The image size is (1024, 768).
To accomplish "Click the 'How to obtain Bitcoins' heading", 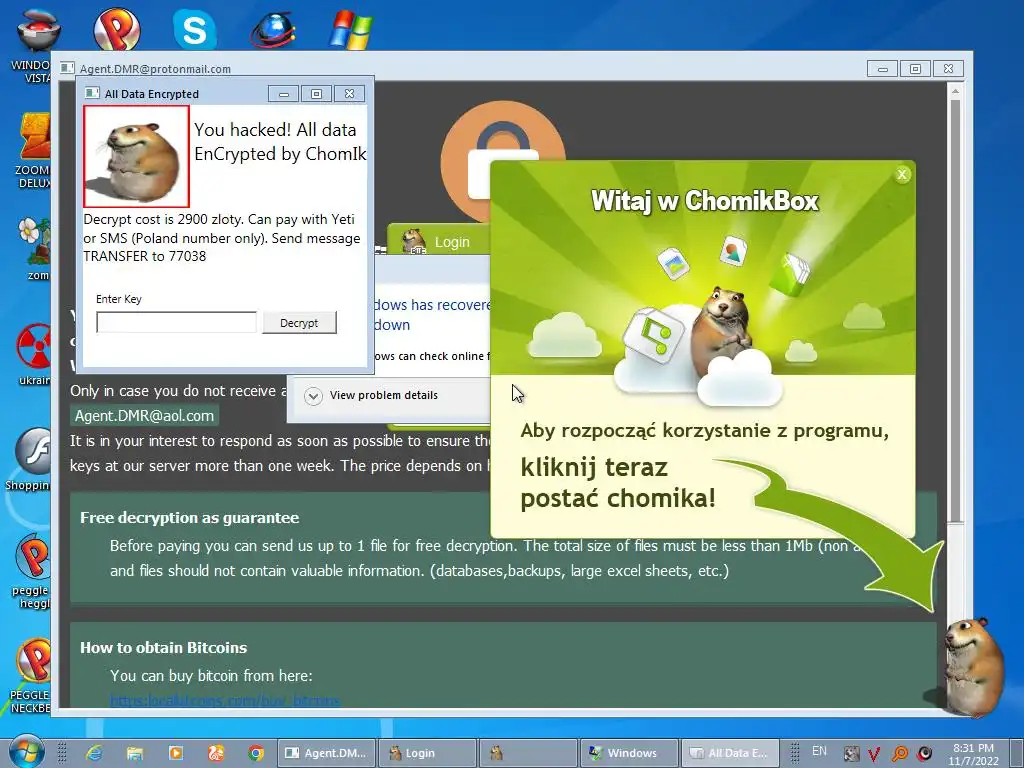I will (x=163, y=647).
